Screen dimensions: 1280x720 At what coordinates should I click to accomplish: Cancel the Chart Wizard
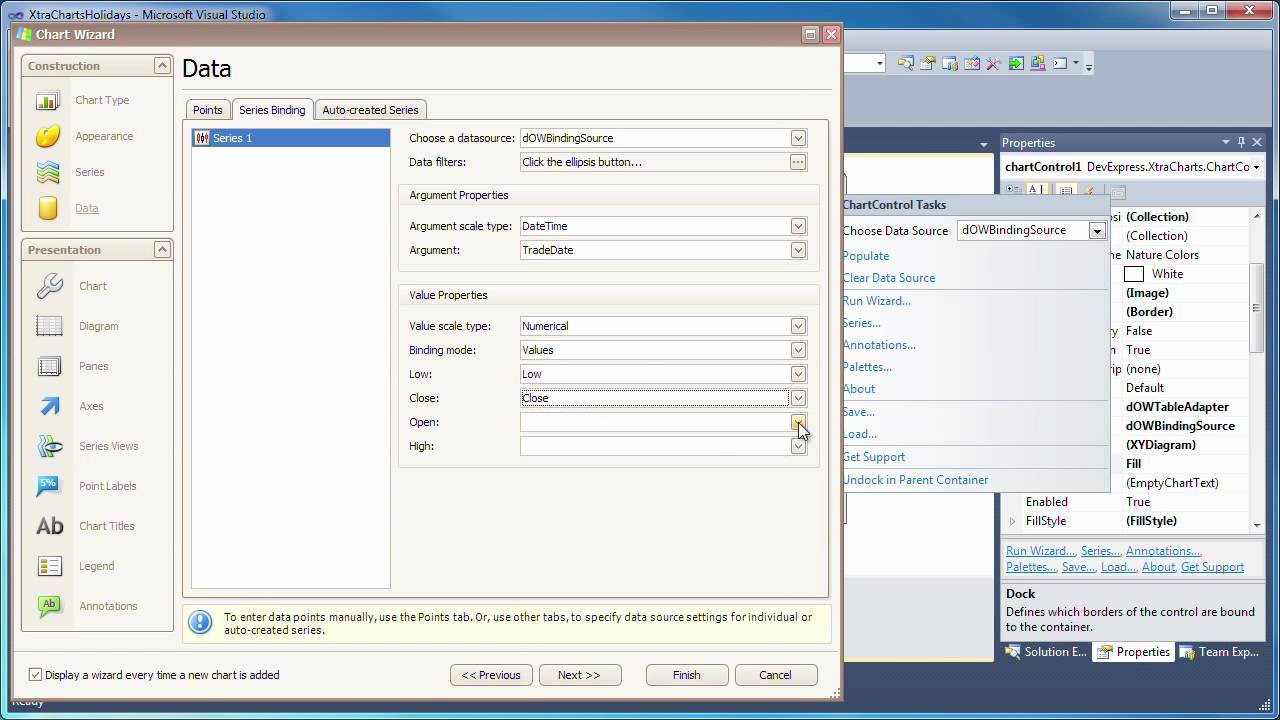(x=776, y=675)
